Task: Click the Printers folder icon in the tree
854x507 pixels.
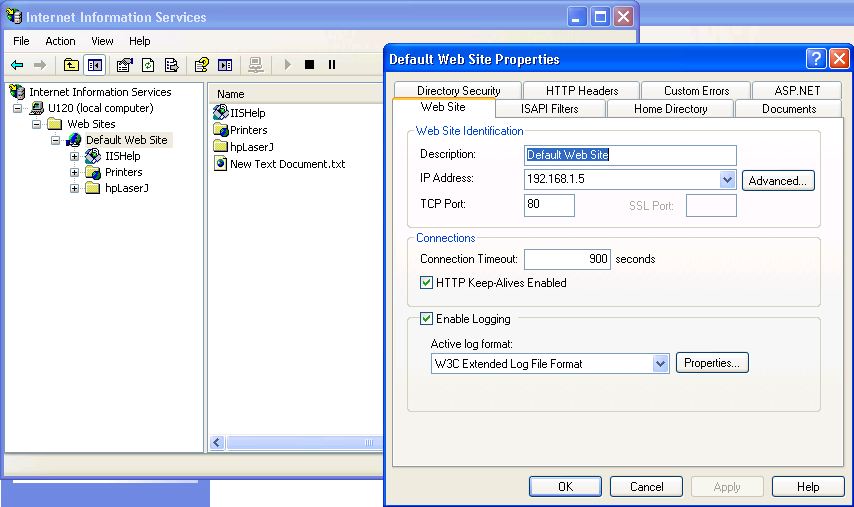Action: (x=93, y=172)
